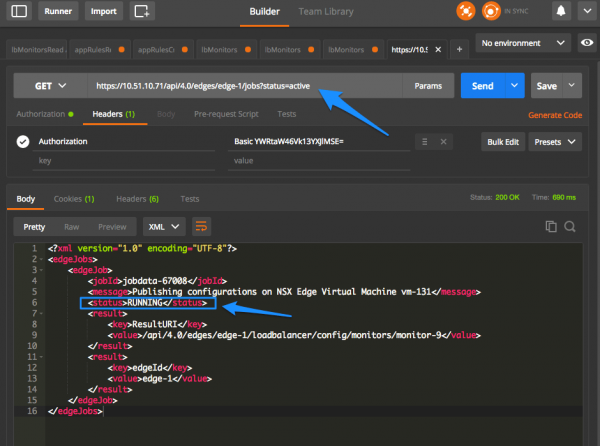This screenshot has height=446, width=600.
Task: View the response Body tab
Action: point(26,199)
